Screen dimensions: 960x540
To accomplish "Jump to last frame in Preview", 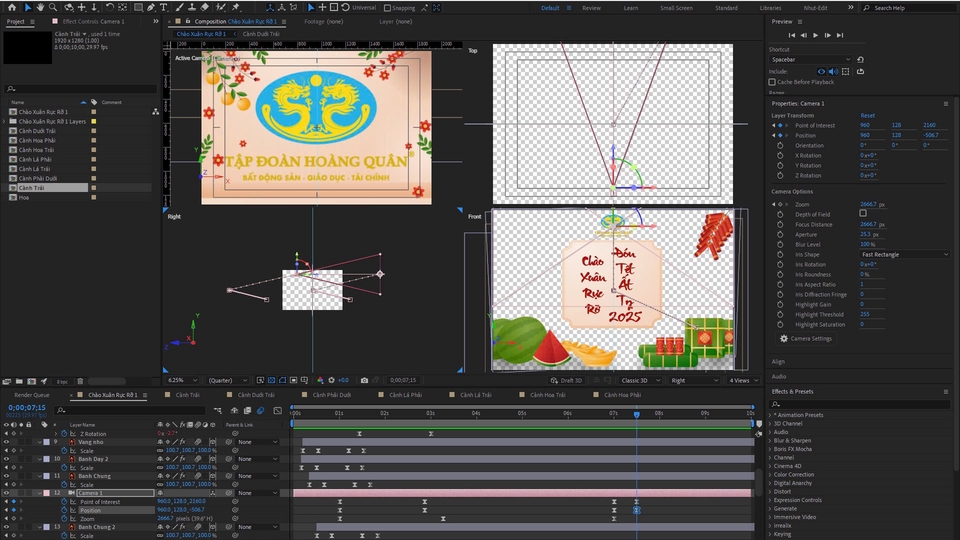I will coord(840,35).
